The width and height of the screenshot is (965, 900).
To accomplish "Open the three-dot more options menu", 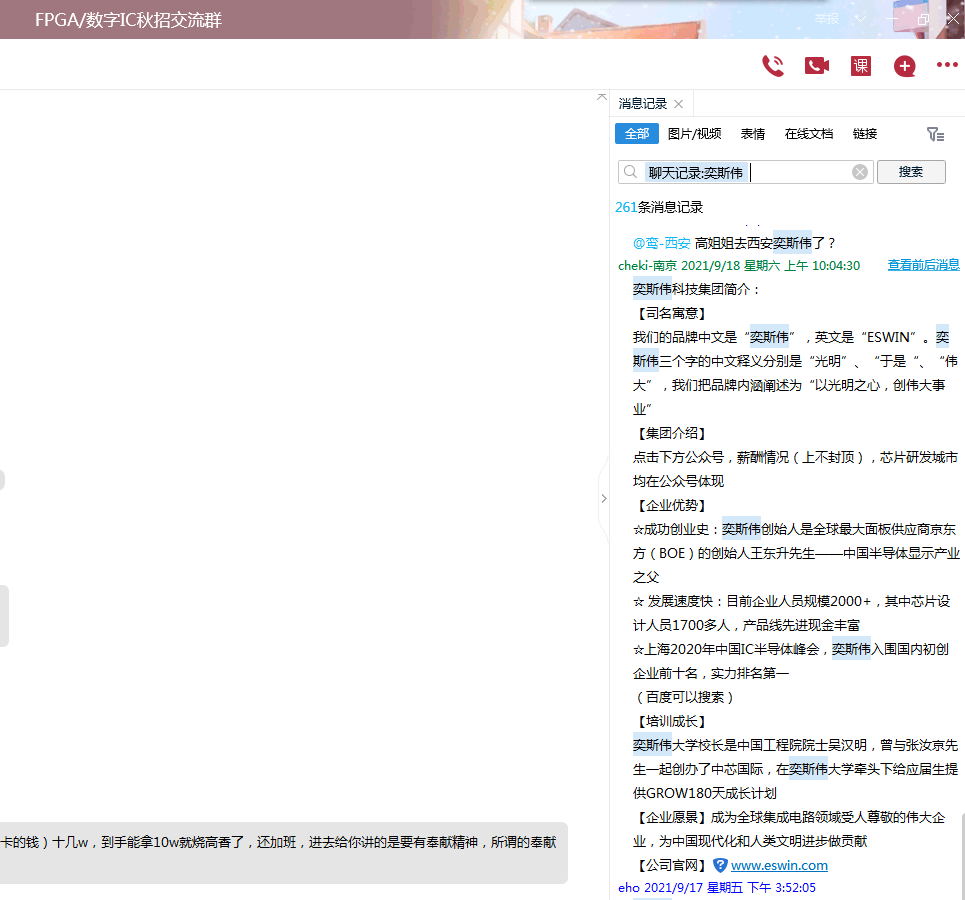I will (947, 65).
